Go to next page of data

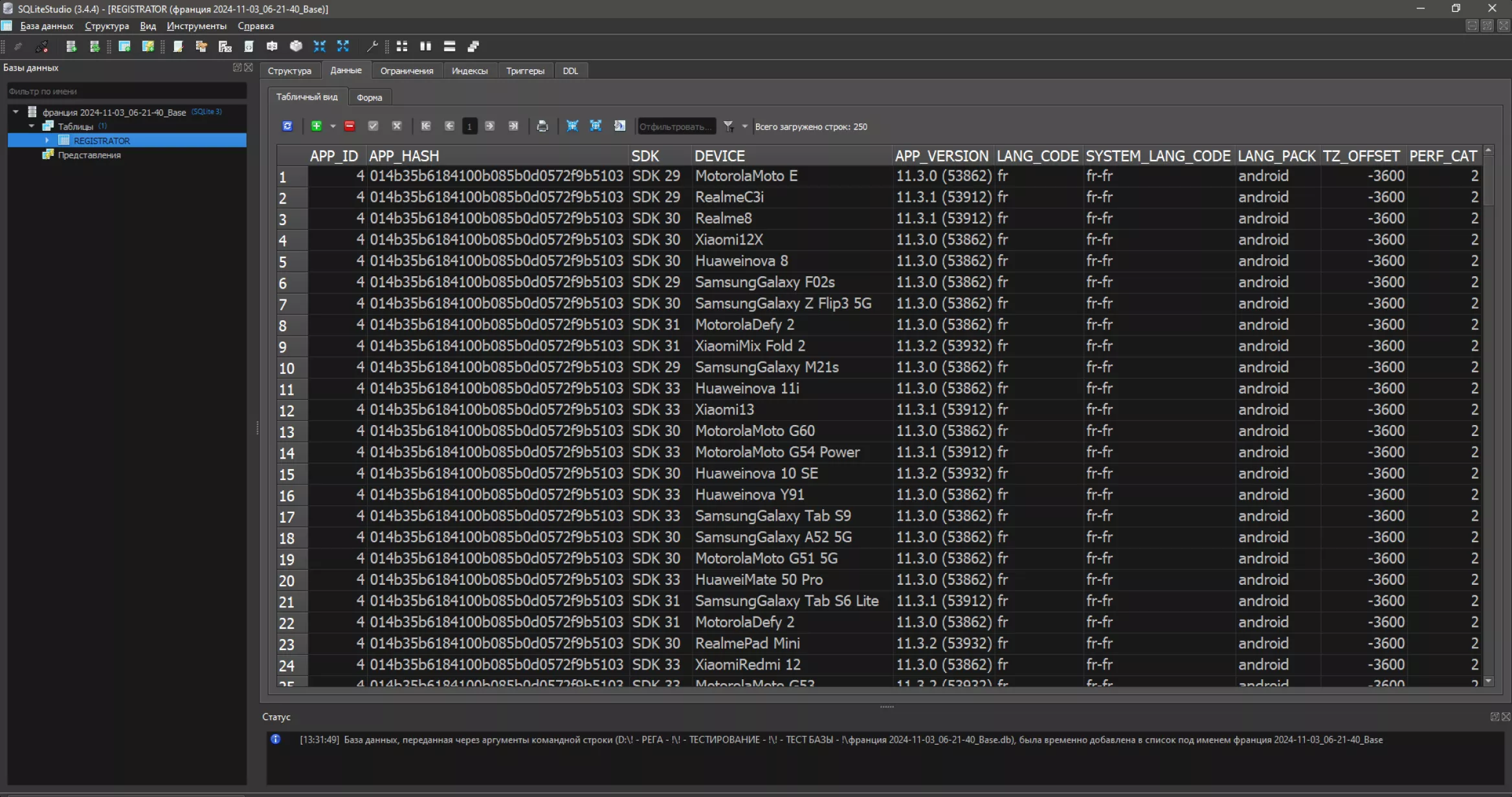(490, 126)
